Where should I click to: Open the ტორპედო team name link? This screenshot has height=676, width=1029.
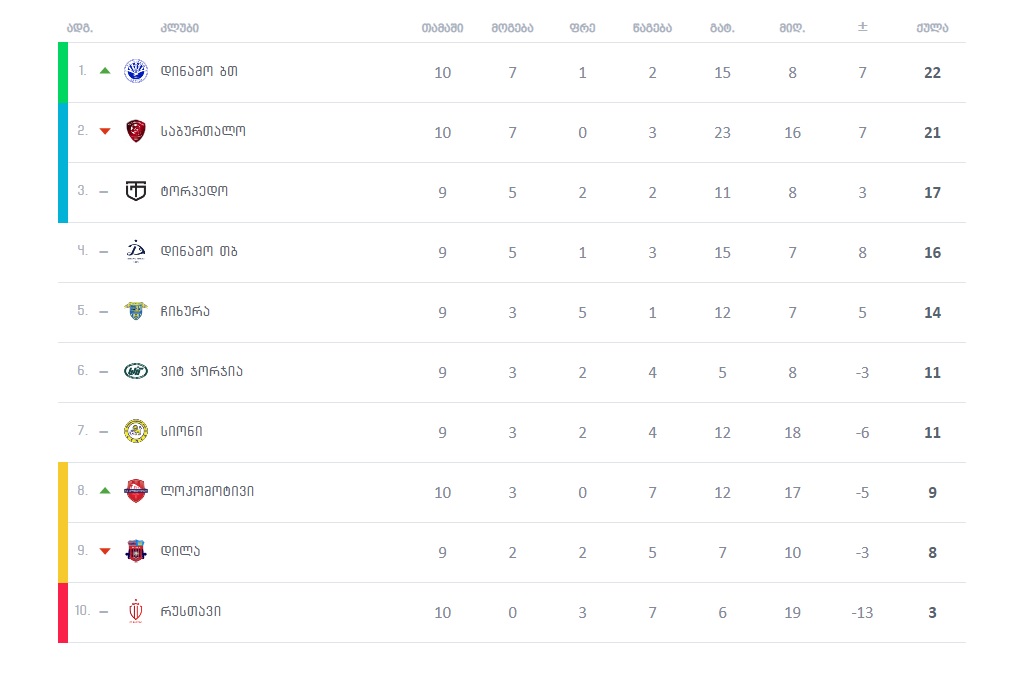(x=194, y=192)
